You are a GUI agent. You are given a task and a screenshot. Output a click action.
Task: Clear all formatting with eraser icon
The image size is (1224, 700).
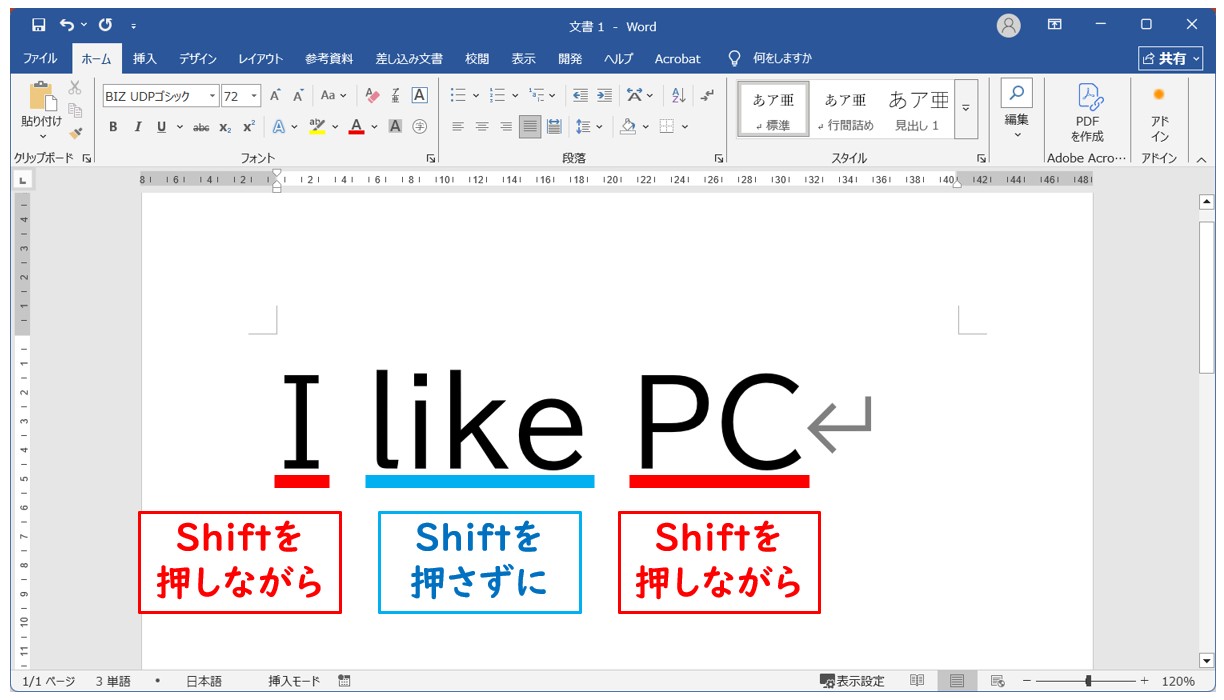[373, 96]
